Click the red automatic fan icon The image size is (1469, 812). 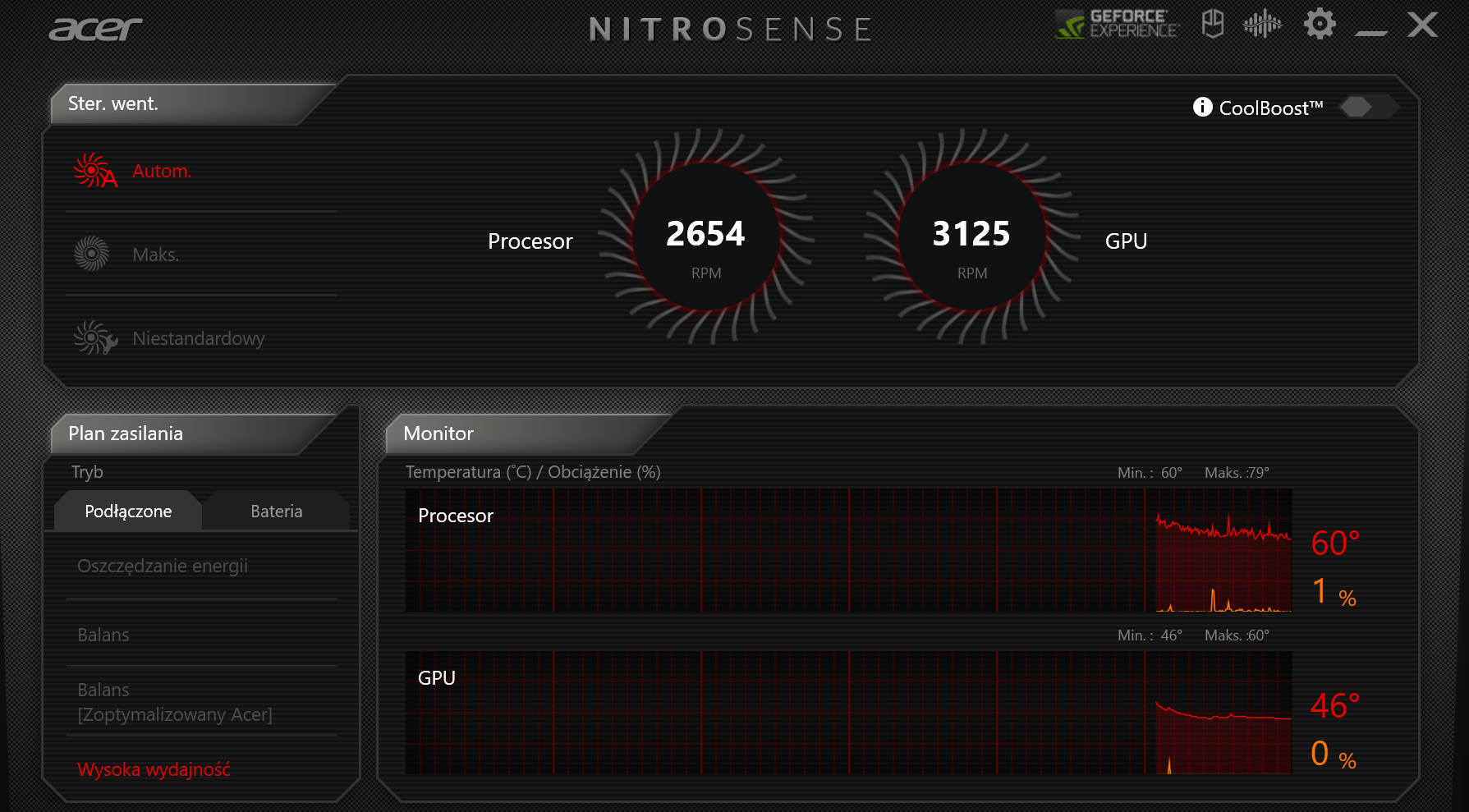pos(94,171)
